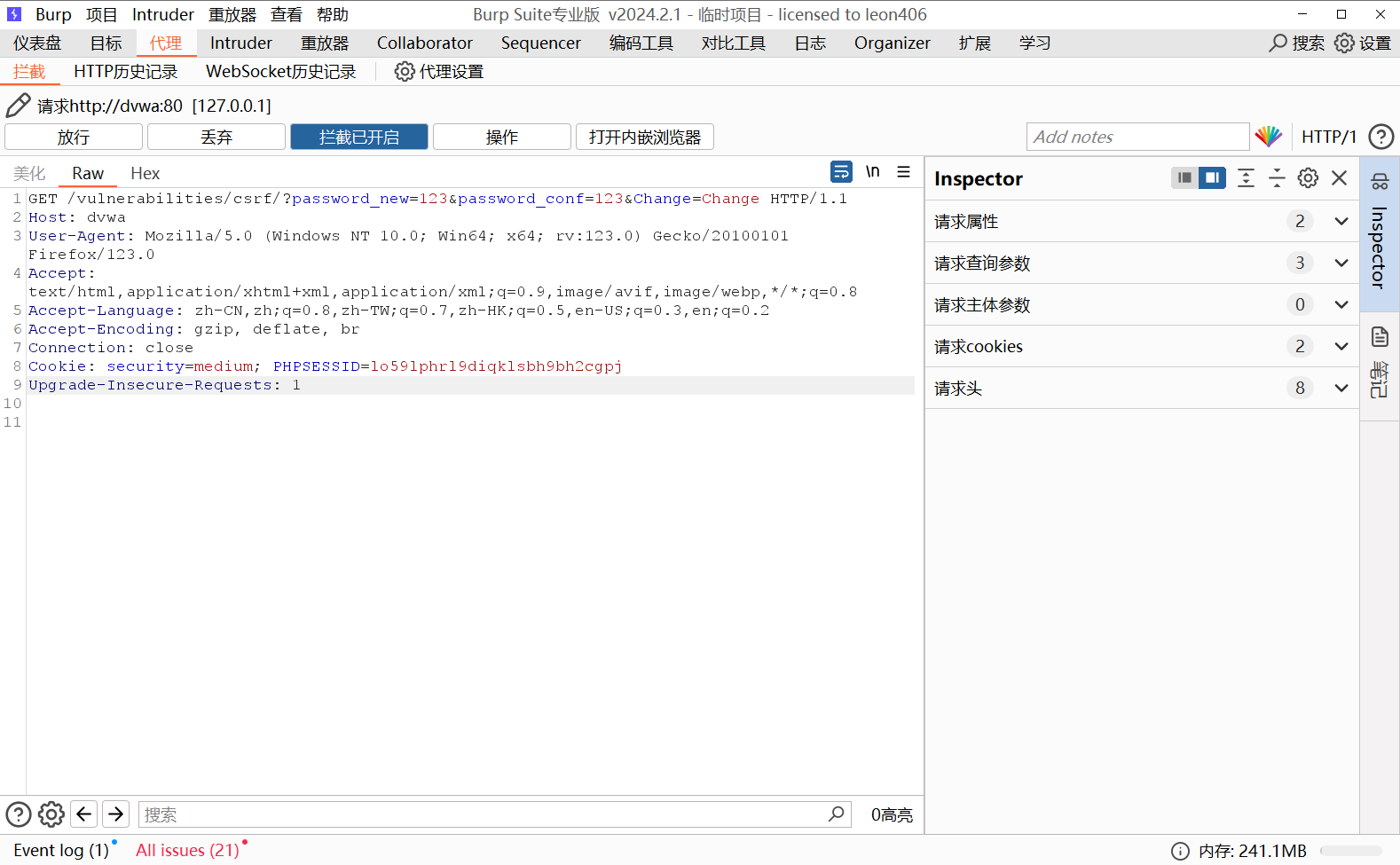
Task: Toggle the 拦截已开启 intercept button
Action: [x=359, y=137]
